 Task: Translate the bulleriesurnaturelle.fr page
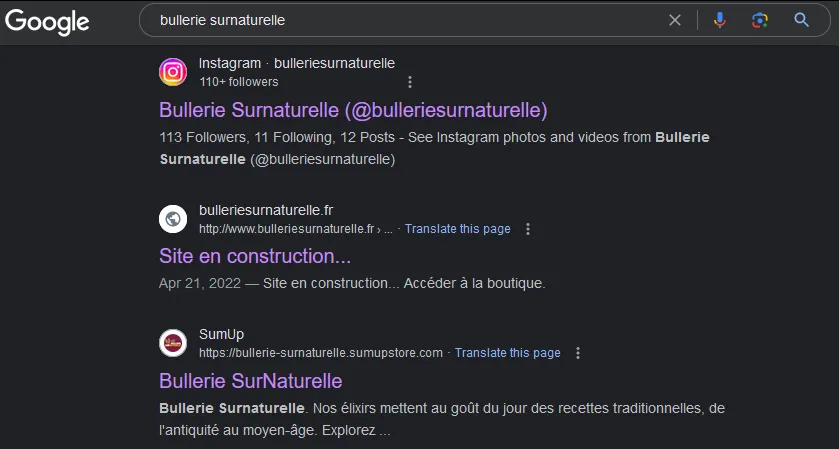pos(457,229)
